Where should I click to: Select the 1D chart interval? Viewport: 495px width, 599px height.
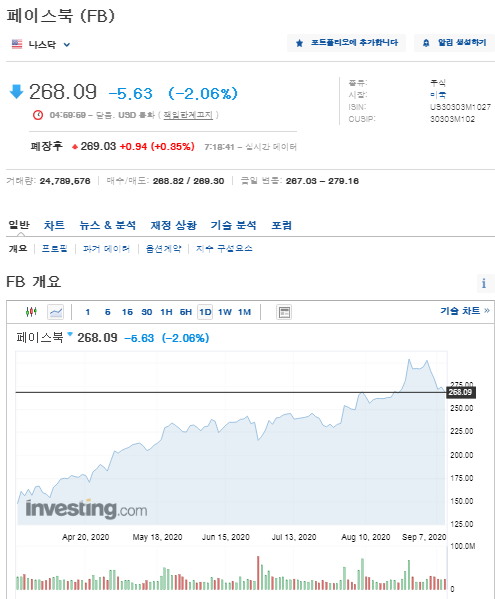[x=205, y=312]
